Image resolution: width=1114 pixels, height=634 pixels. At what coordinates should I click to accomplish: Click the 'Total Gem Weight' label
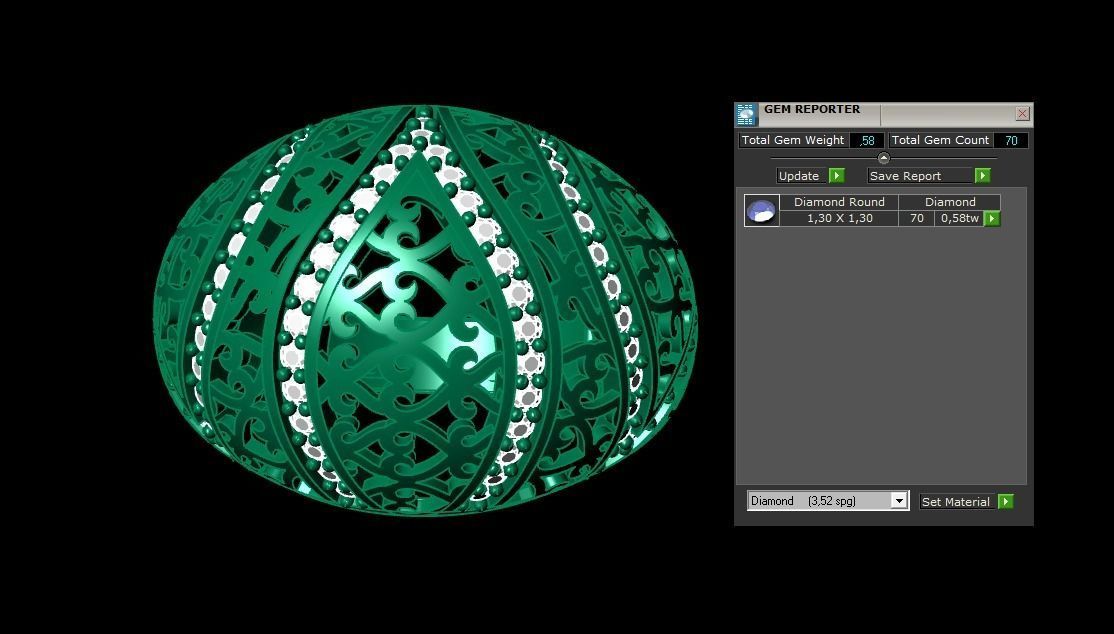[793, 141]
